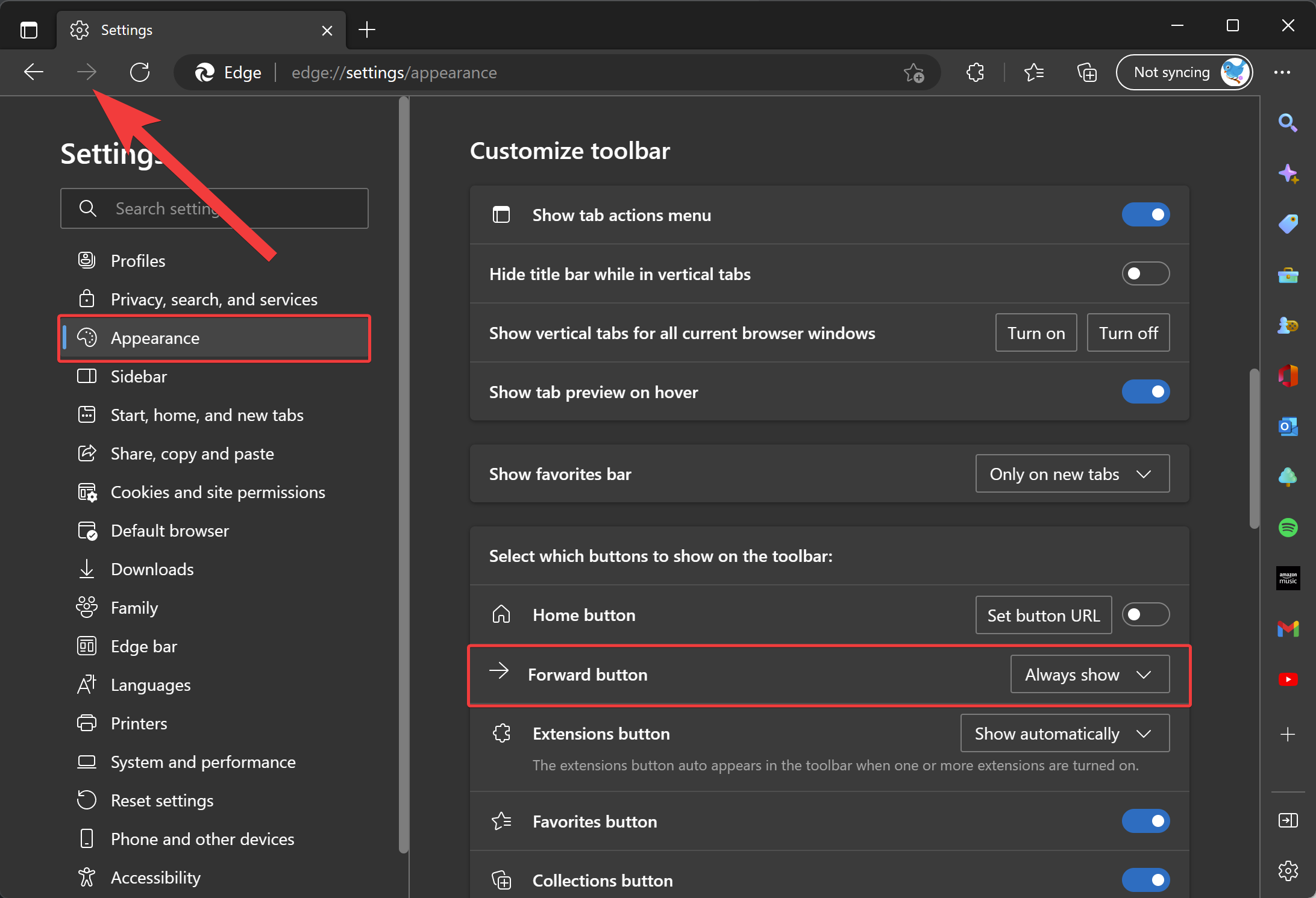
Task: Click Turn off for vertical tabs
Action: click(x=1128, y=333)
